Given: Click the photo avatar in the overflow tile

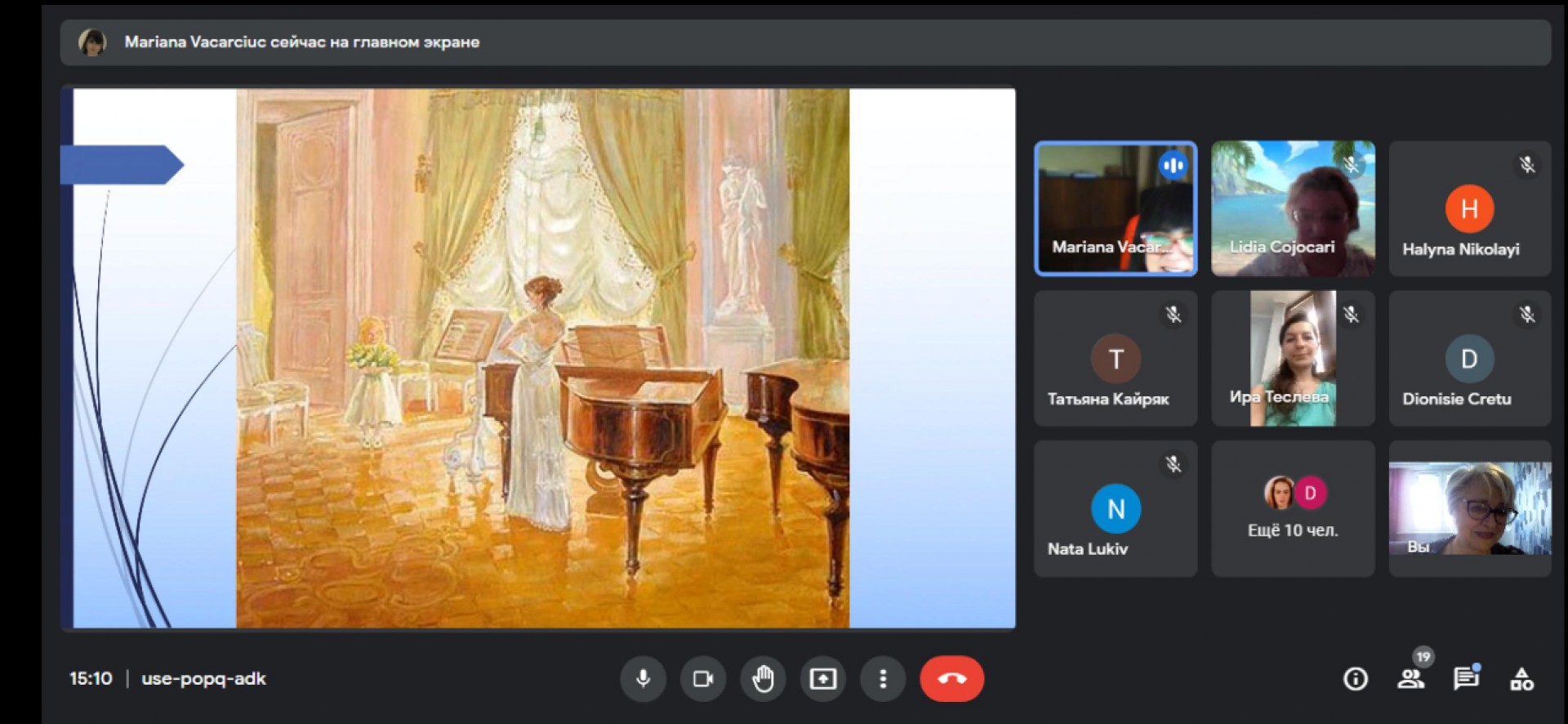Looking at the screenshot, I should [x=1279, y=493].
